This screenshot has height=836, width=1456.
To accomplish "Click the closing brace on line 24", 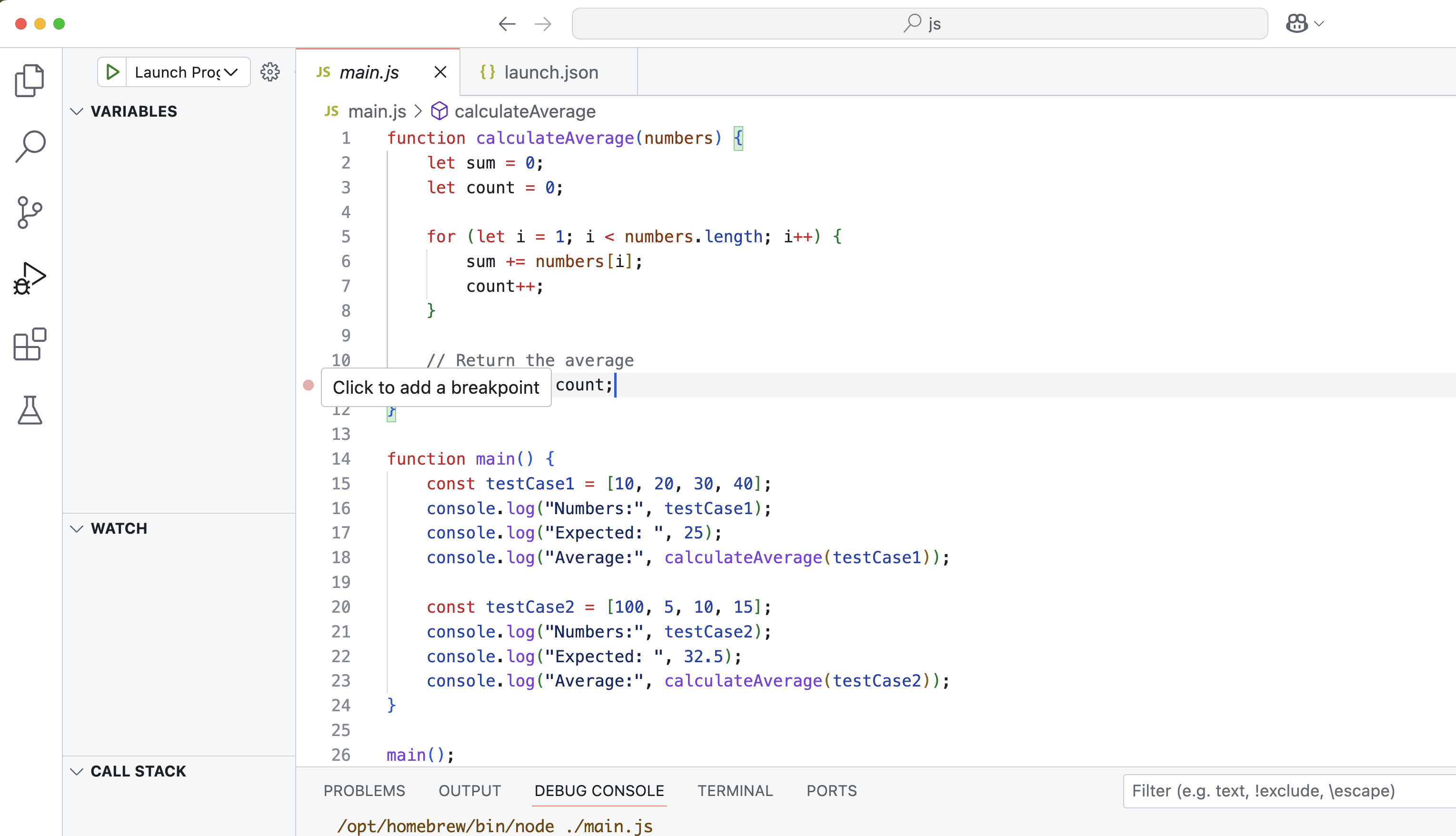I will pos(391,705).
